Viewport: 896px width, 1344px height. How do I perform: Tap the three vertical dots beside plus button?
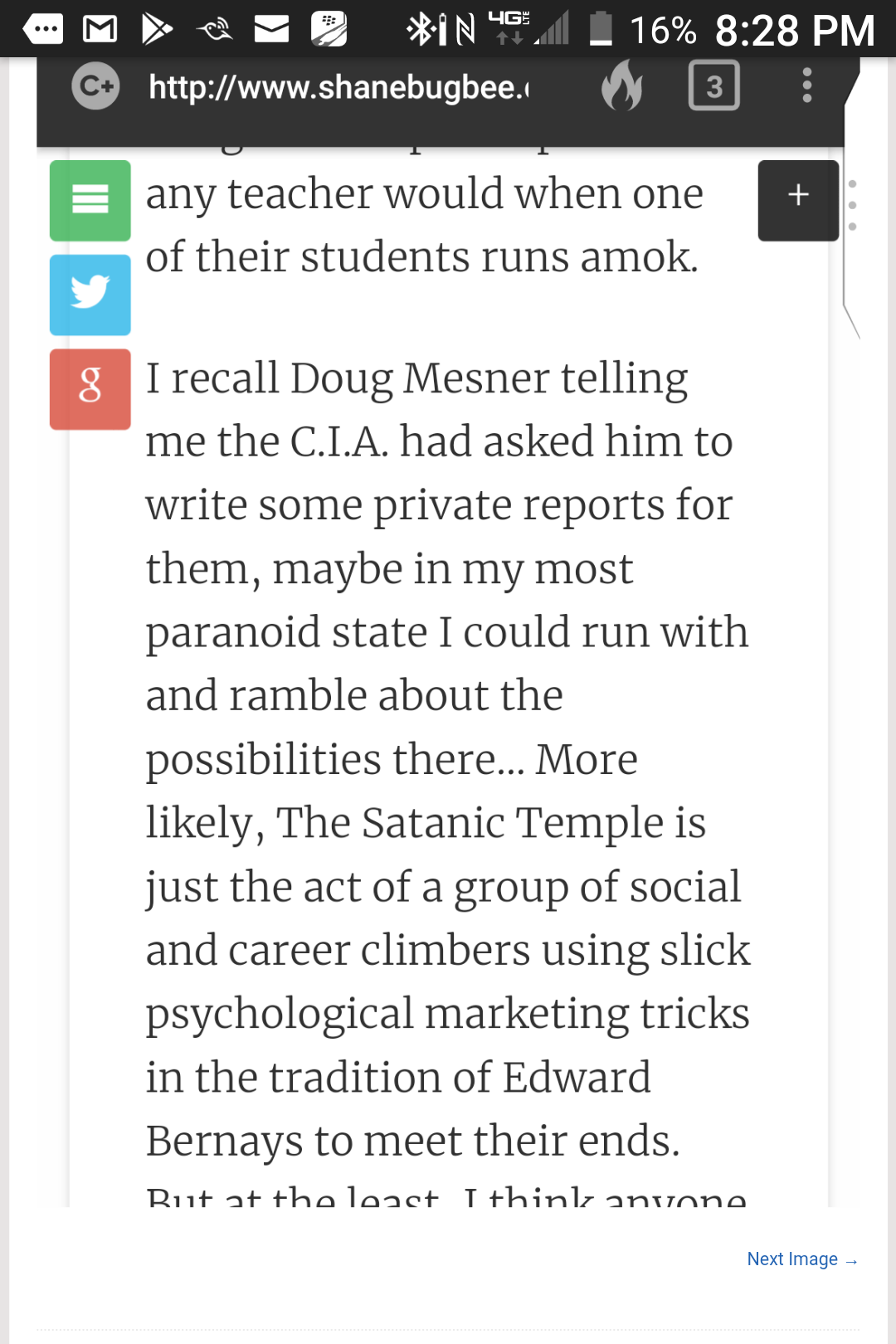point(853,205)
